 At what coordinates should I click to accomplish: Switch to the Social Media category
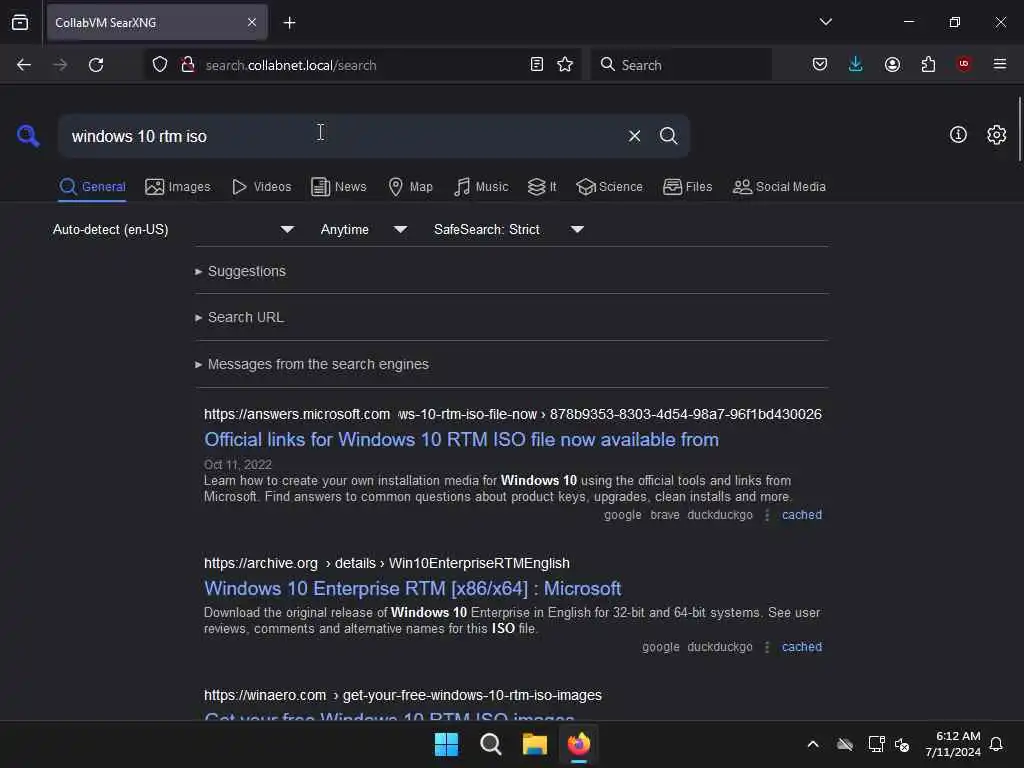pyautogui.click(x=779, y=187)
